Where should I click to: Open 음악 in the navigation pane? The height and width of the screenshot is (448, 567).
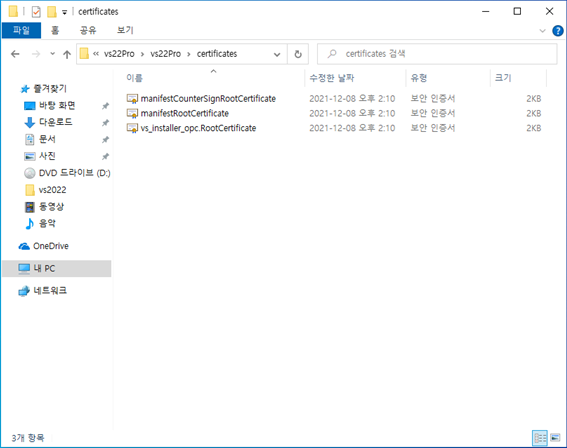point(47,223)
